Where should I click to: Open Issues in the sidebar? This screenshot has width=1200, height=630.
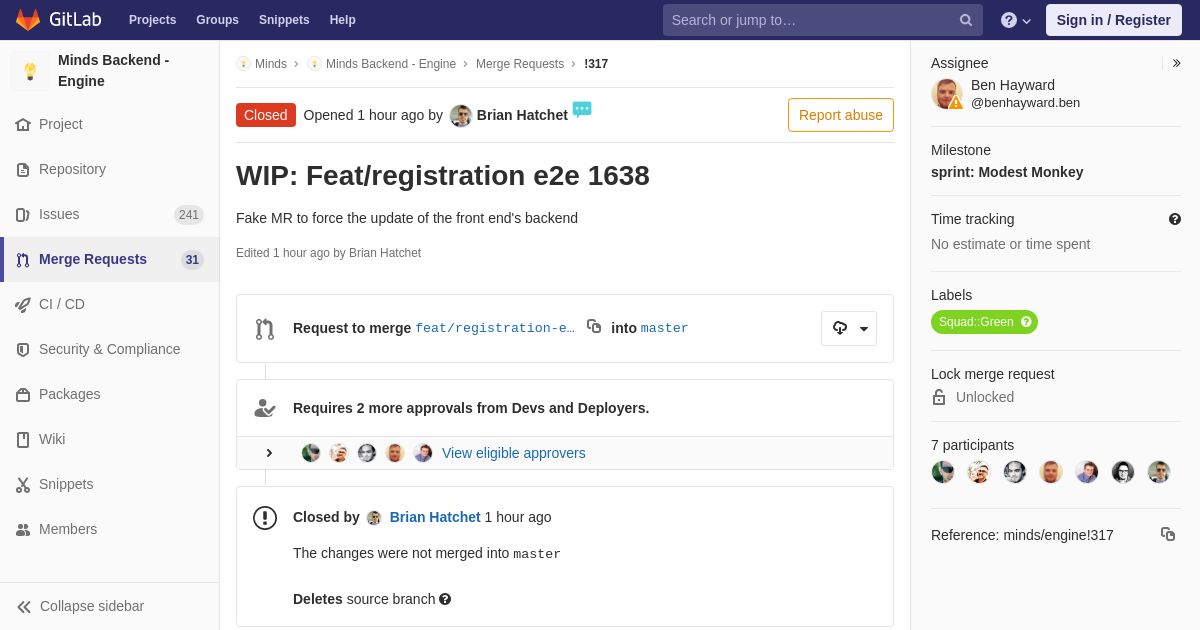(x=110, y=215)
